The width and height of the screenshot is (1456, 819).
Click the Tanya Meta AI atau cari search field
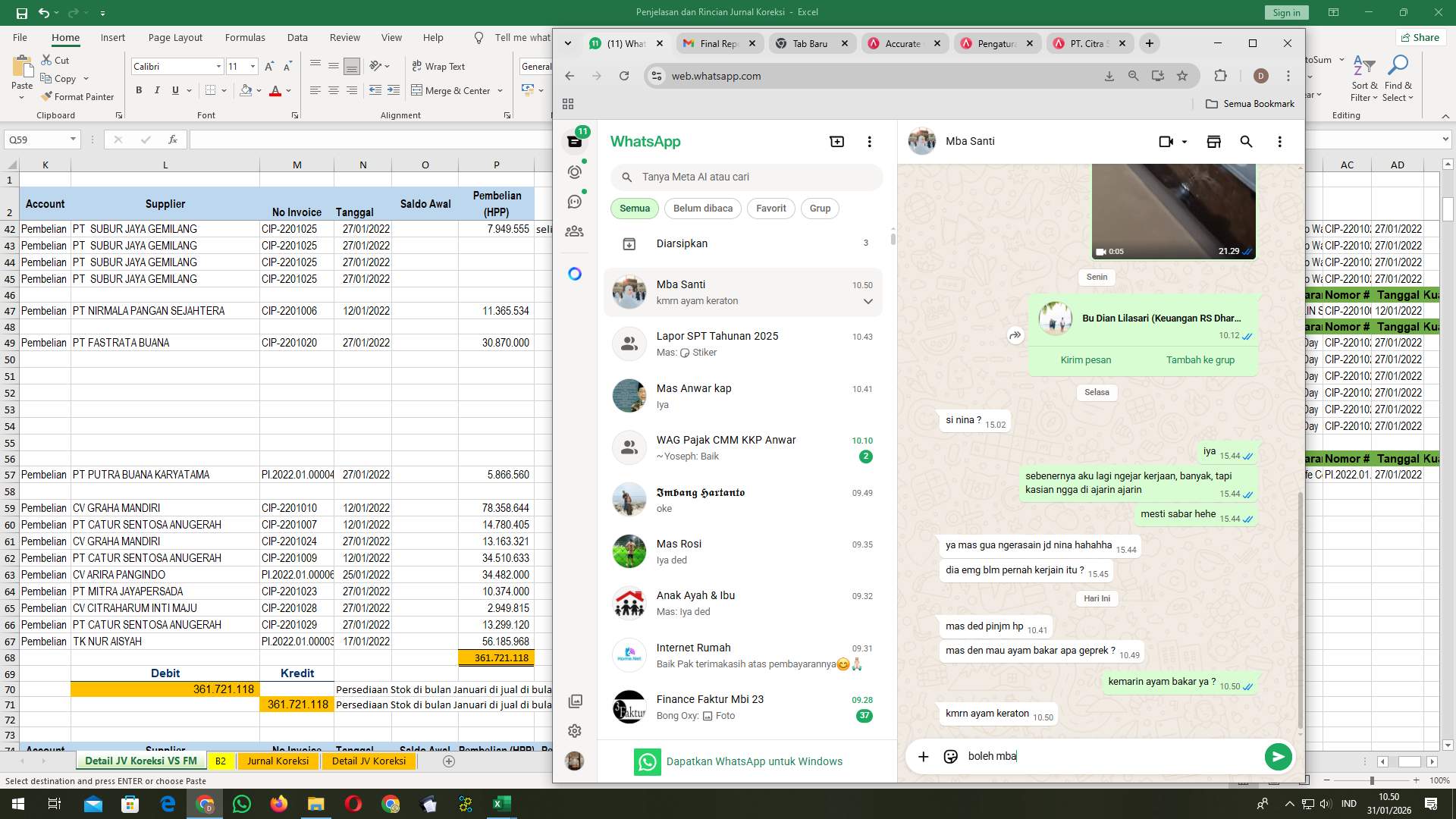745,177
